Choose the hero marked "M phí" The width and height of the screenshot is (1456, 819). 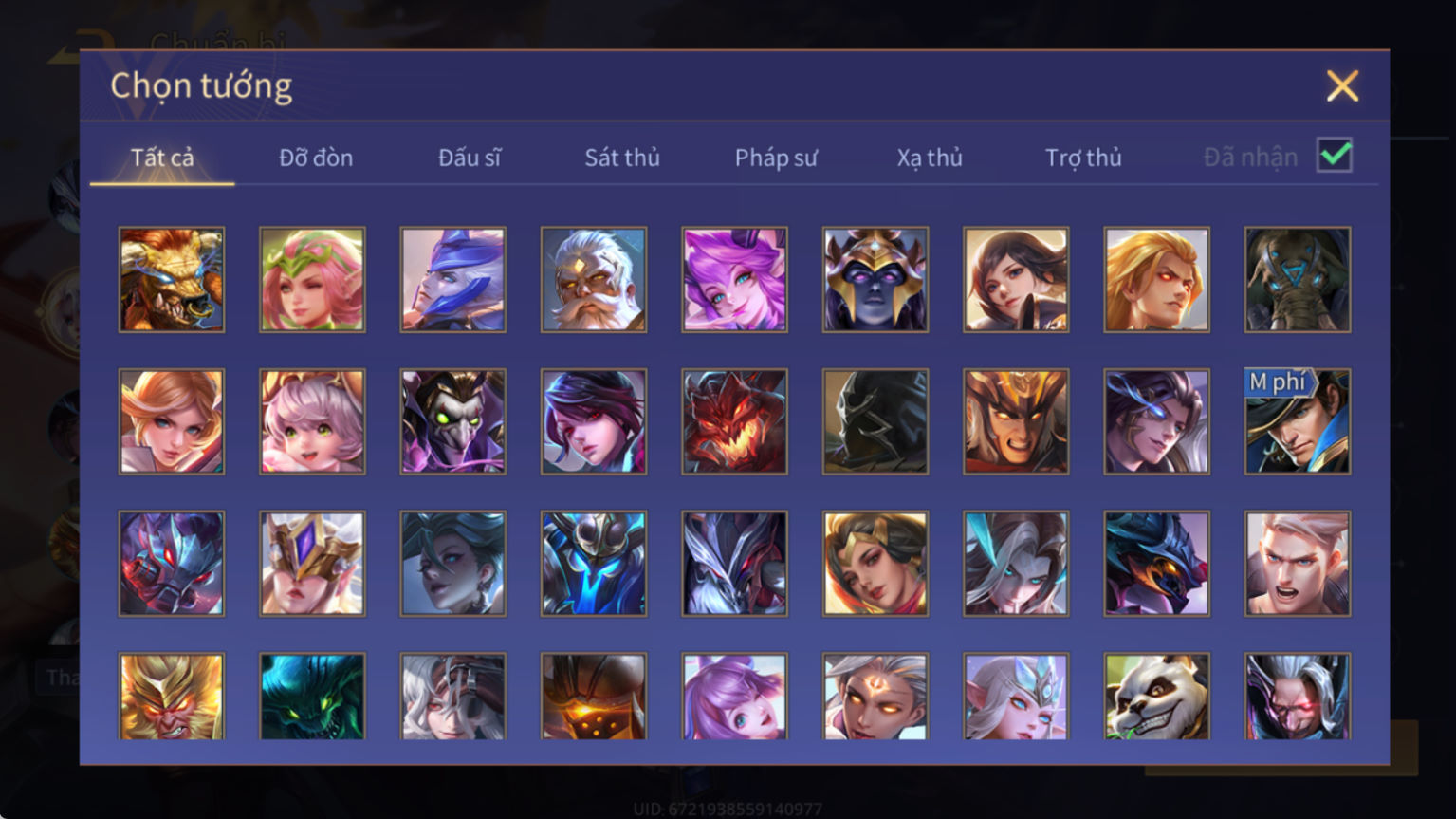point(1298,421)
